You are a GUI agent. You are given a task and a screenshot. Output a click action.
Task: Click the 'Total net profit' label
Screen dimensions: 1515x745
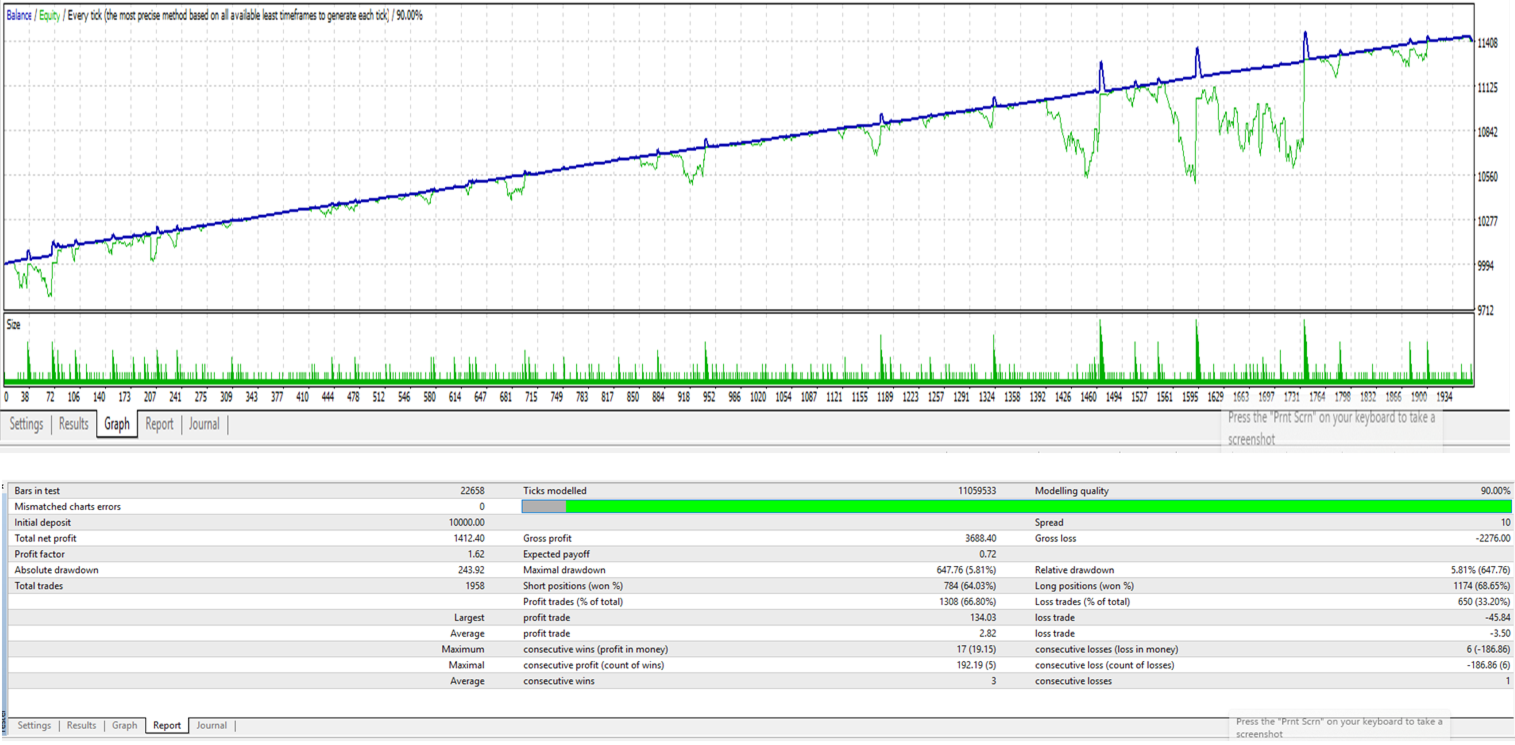point(45,539)
